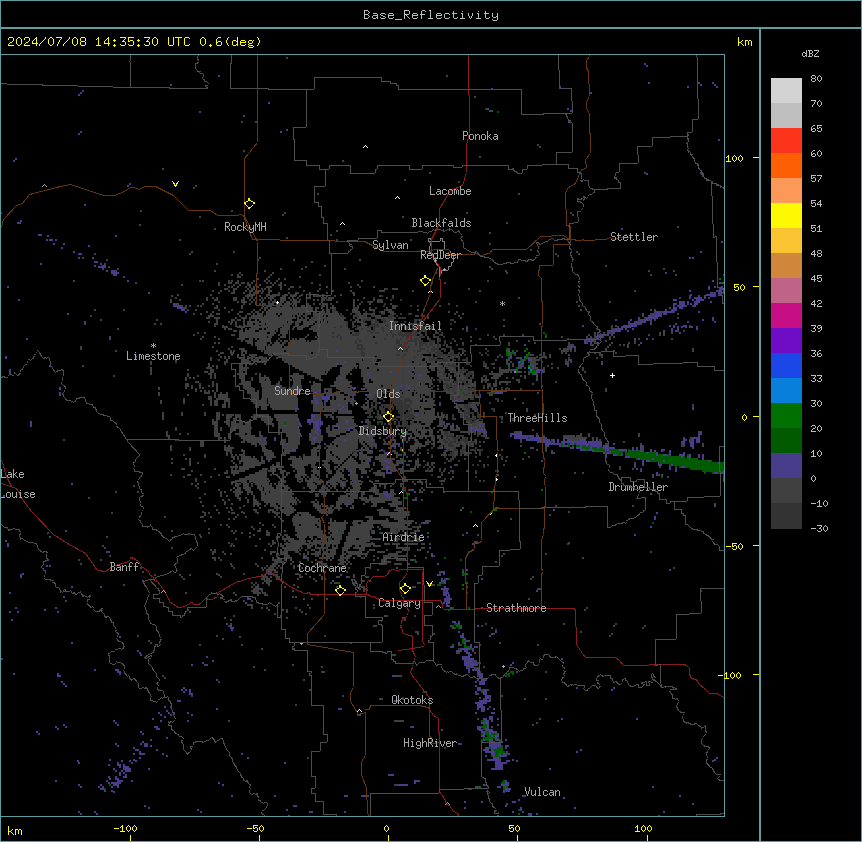This screenshot has width=862, height=842.
Task: Click the asterisk marker east of Innisfail
Action: (502, 303)
